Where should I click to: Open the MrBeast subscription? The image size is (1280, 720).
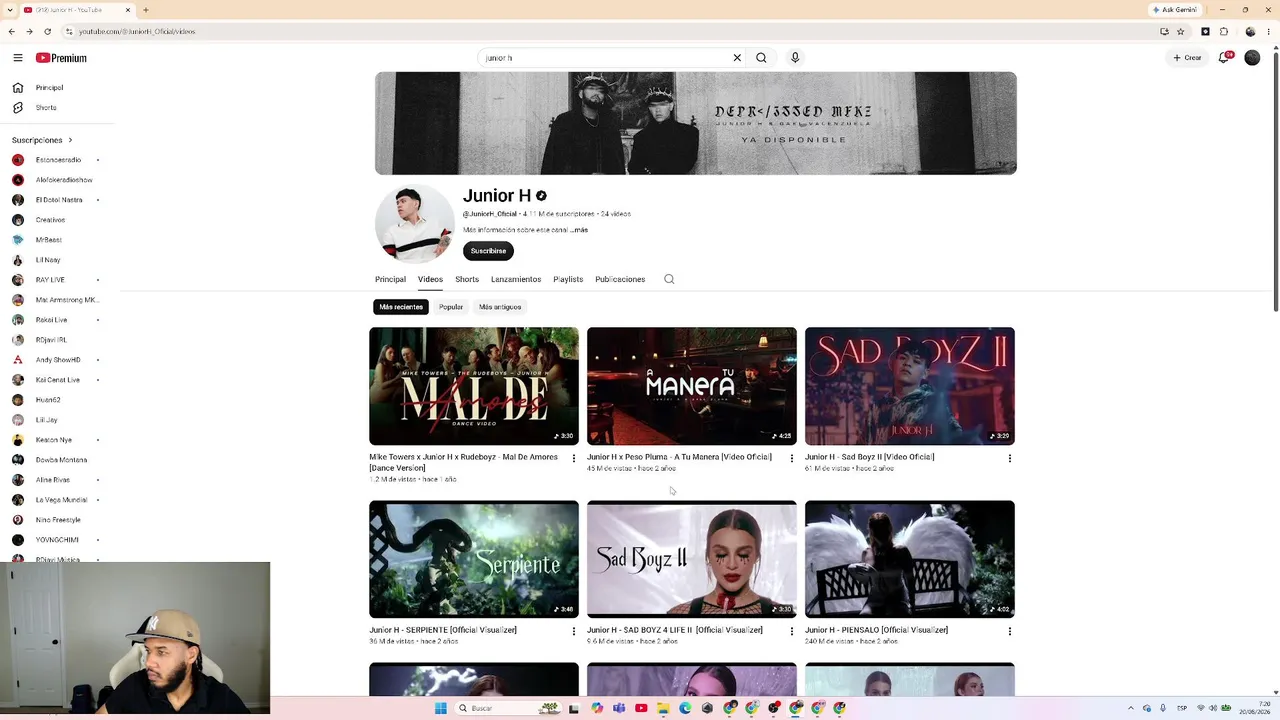pyautogui.click(x=48, y=240)
